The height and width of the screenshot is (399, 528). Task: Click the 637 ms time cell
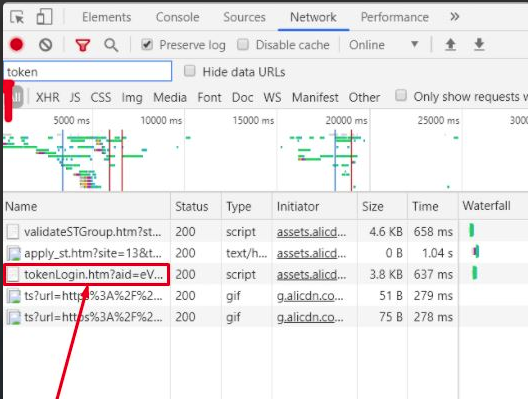[x=433, y=274]
